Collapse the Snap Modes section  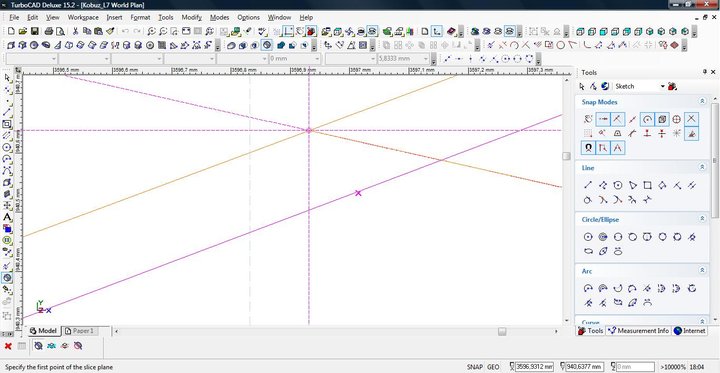coord(702,102)
